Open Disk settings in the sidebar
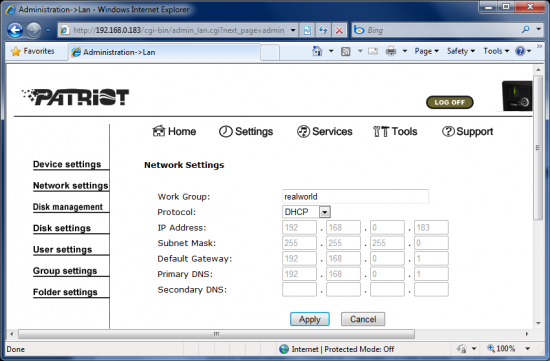The width and height of the screenshot is (550, 361). pyautogui.click(x=62, y=228)
